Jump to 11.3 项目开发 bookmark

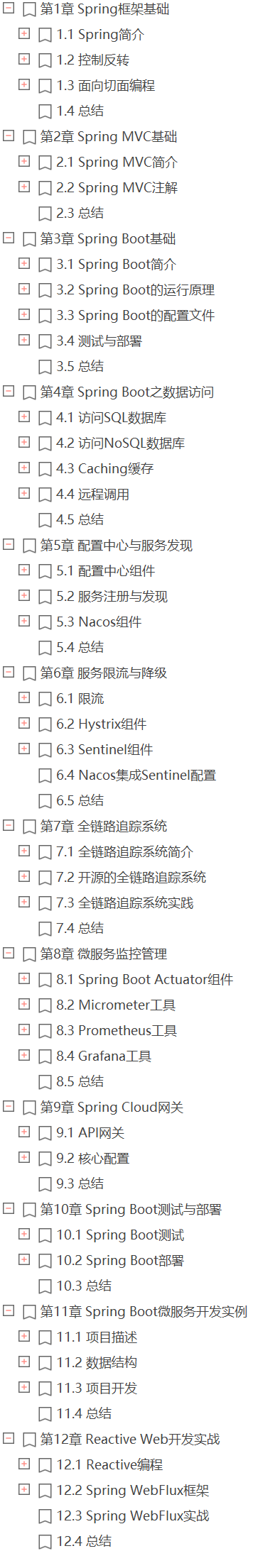click(x=97, y=1388)
